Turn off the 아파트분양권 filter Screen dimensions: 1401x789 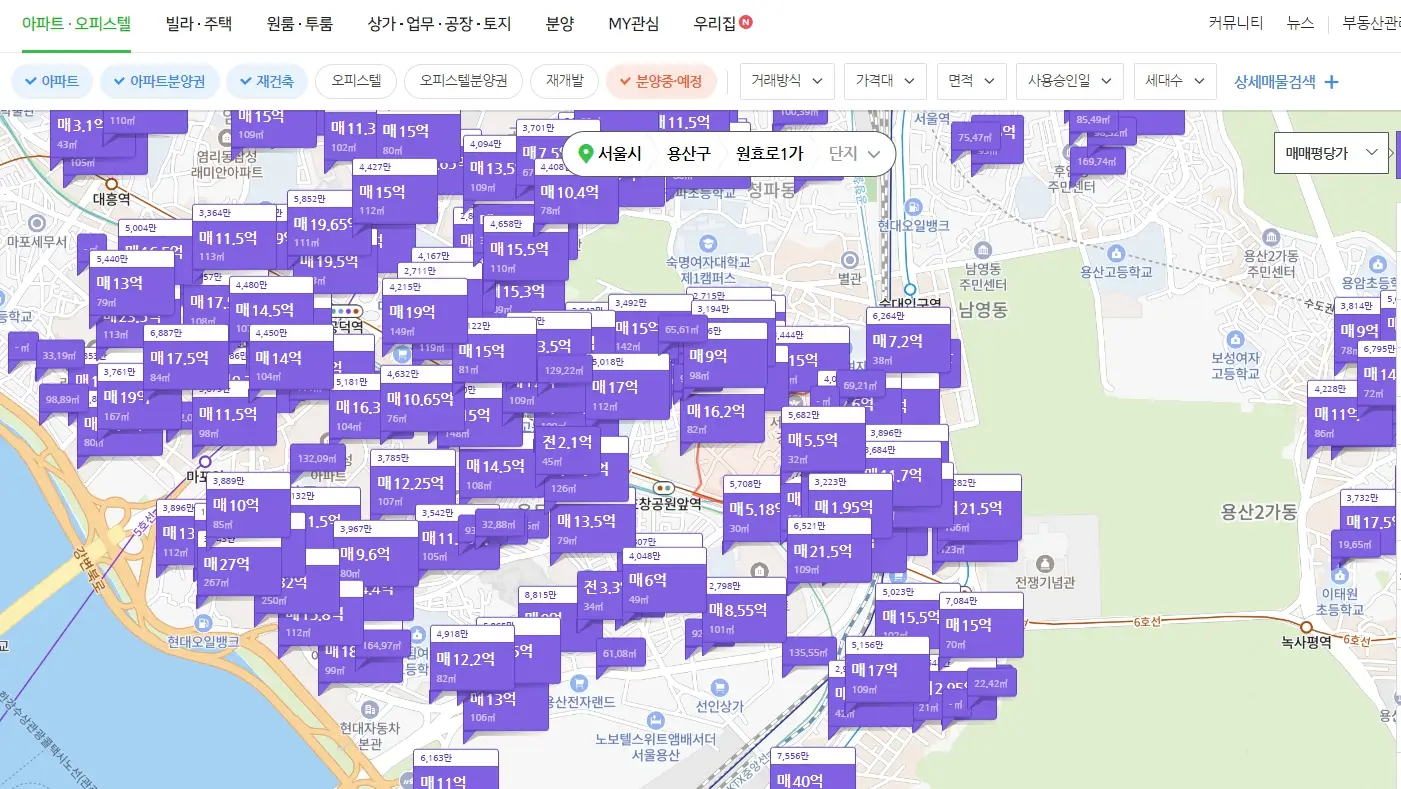[159, 81]
